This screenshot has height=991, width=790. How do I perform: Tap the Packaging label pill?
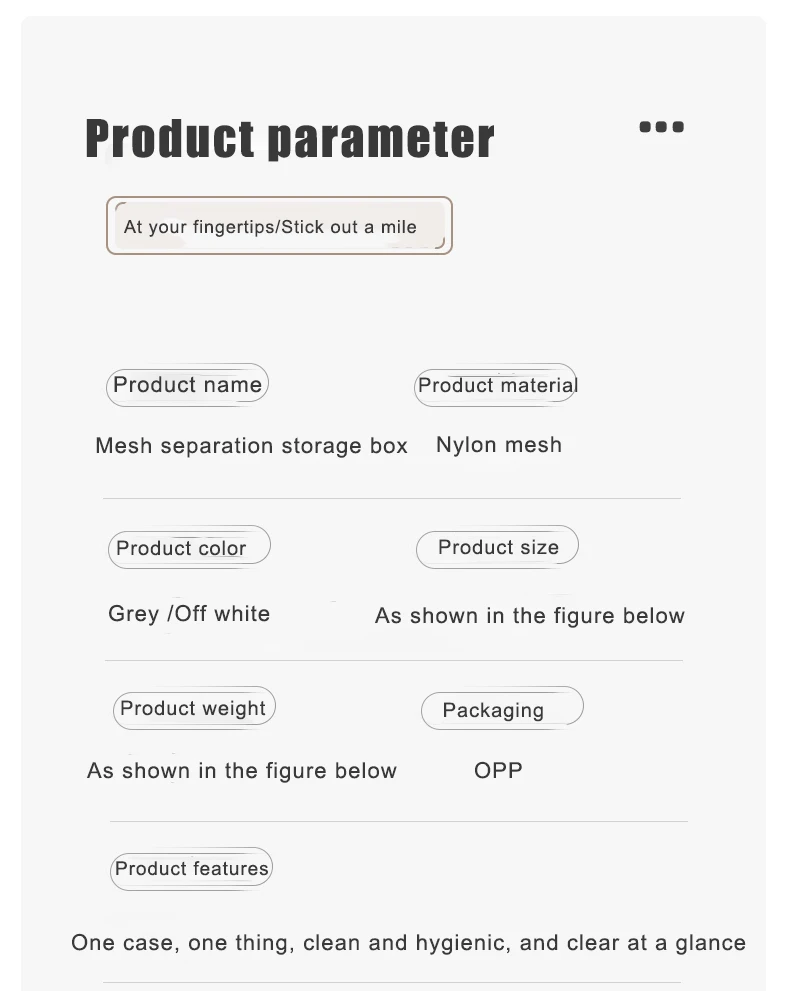coord(500,710)
